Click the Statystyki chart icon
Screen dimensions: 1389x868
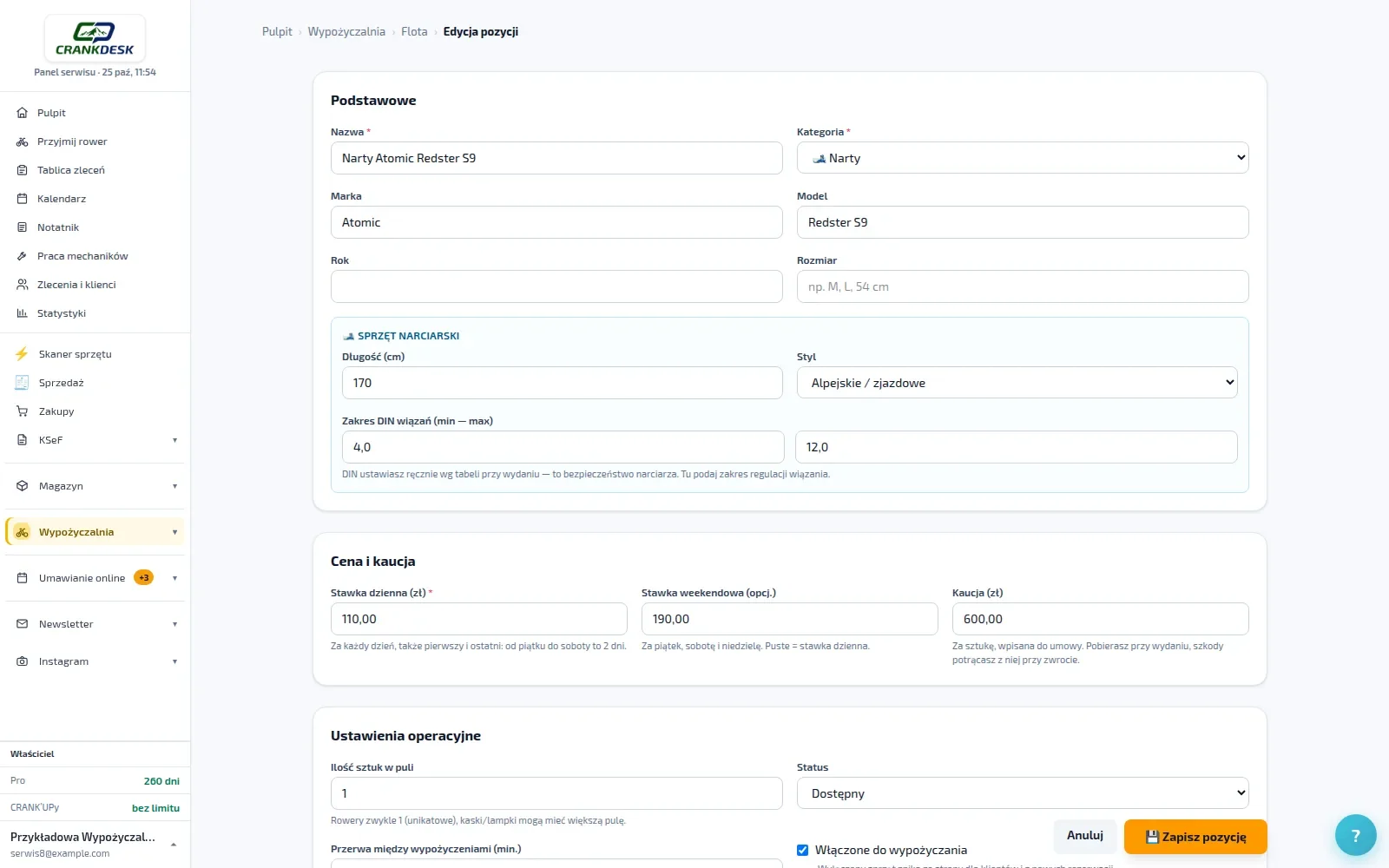click(23, 313)
